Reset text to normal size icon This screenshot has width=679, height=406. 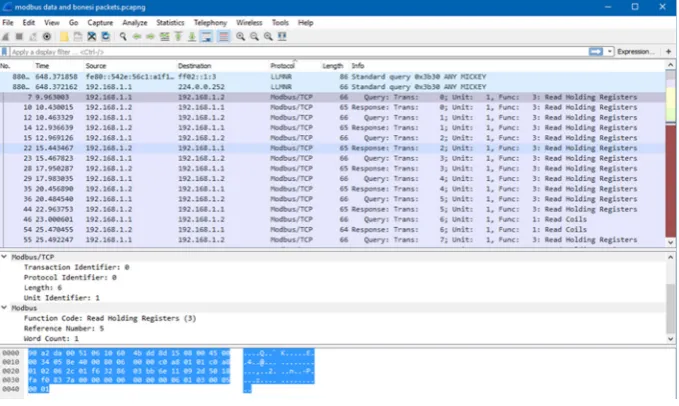tap(268, 37)
